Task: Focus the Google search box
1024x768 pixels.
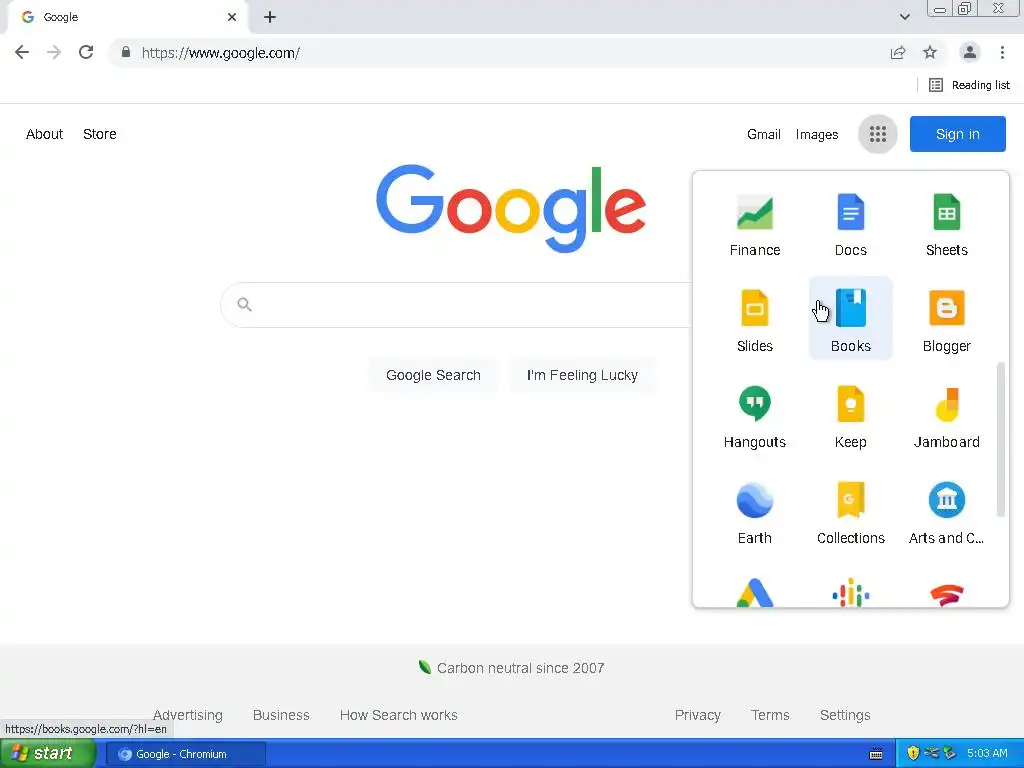Action: pos(457,304)
